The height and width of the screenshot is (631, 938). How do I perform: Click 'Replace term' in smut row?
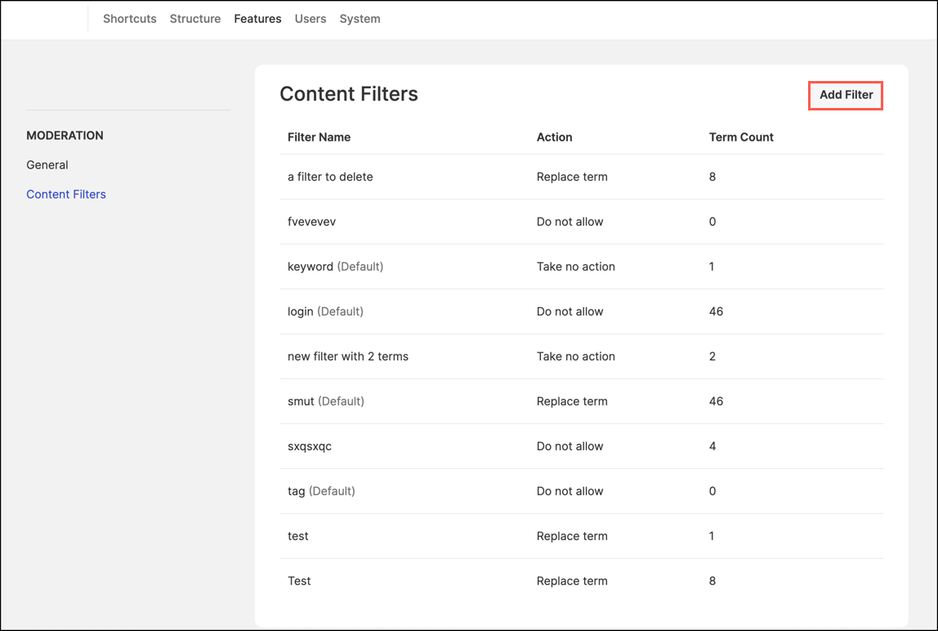(572, 401)
